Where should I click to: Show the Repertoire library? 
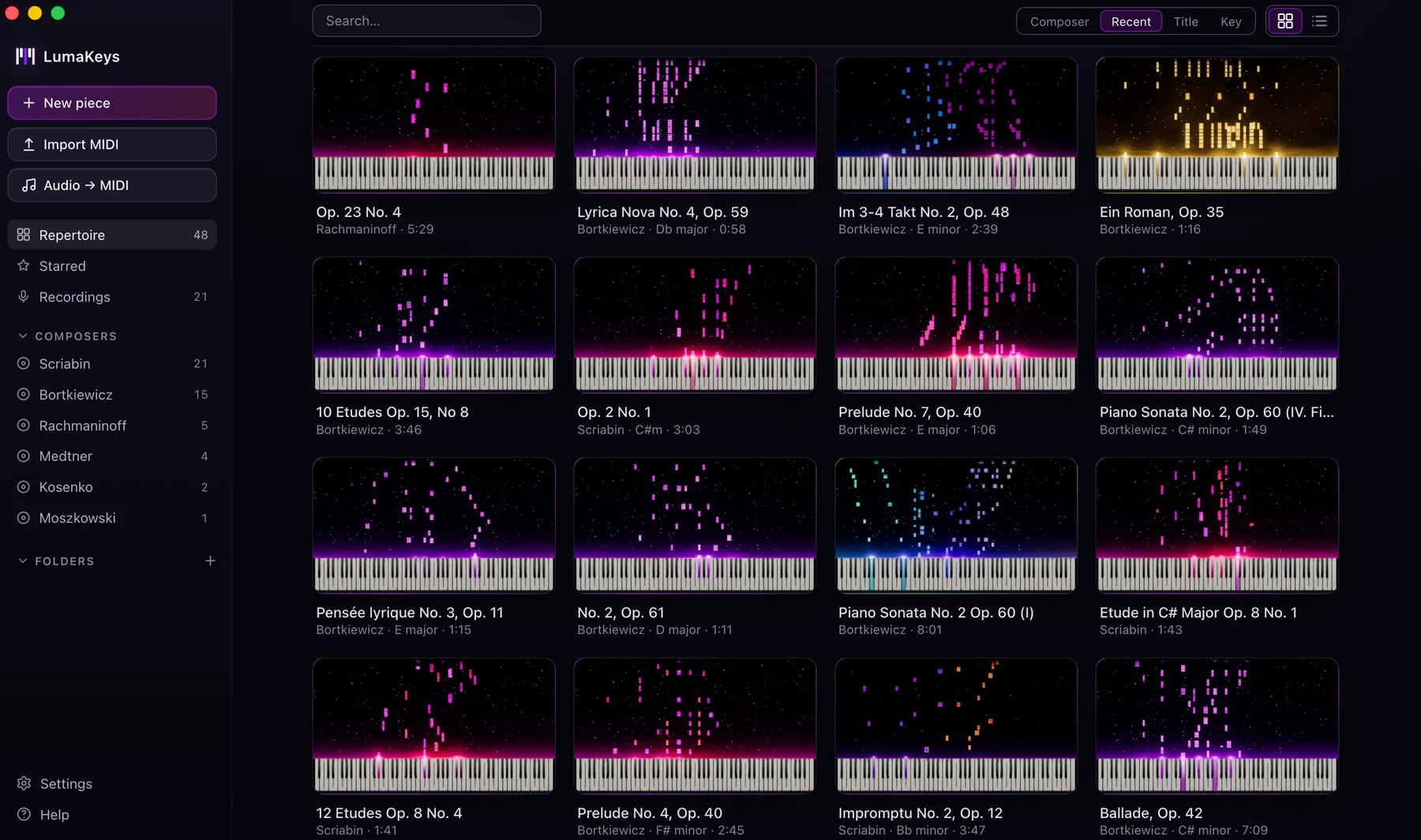click(x=112, y=234)
